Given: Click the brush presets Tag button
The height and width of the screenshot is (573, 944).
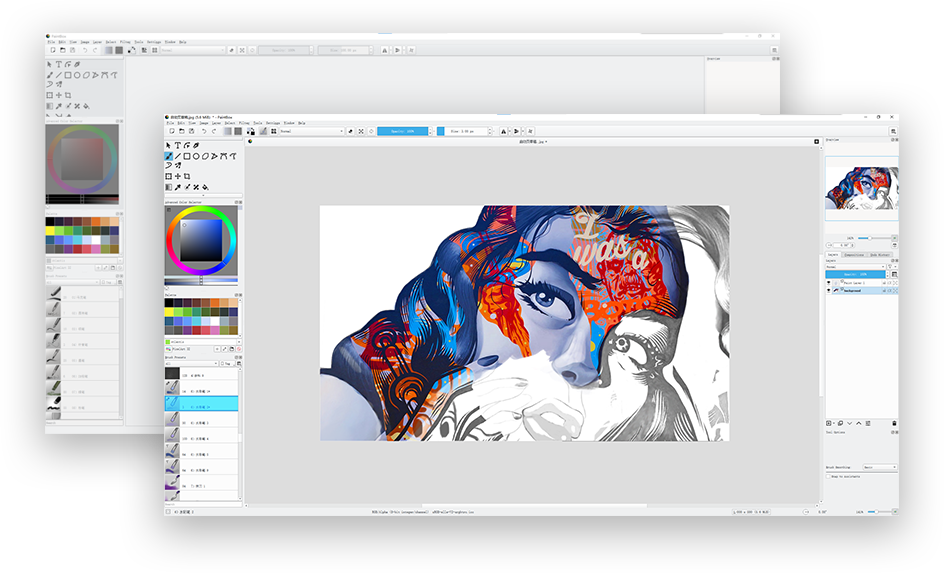Looking at the screenshot, I should coord(228,363).
